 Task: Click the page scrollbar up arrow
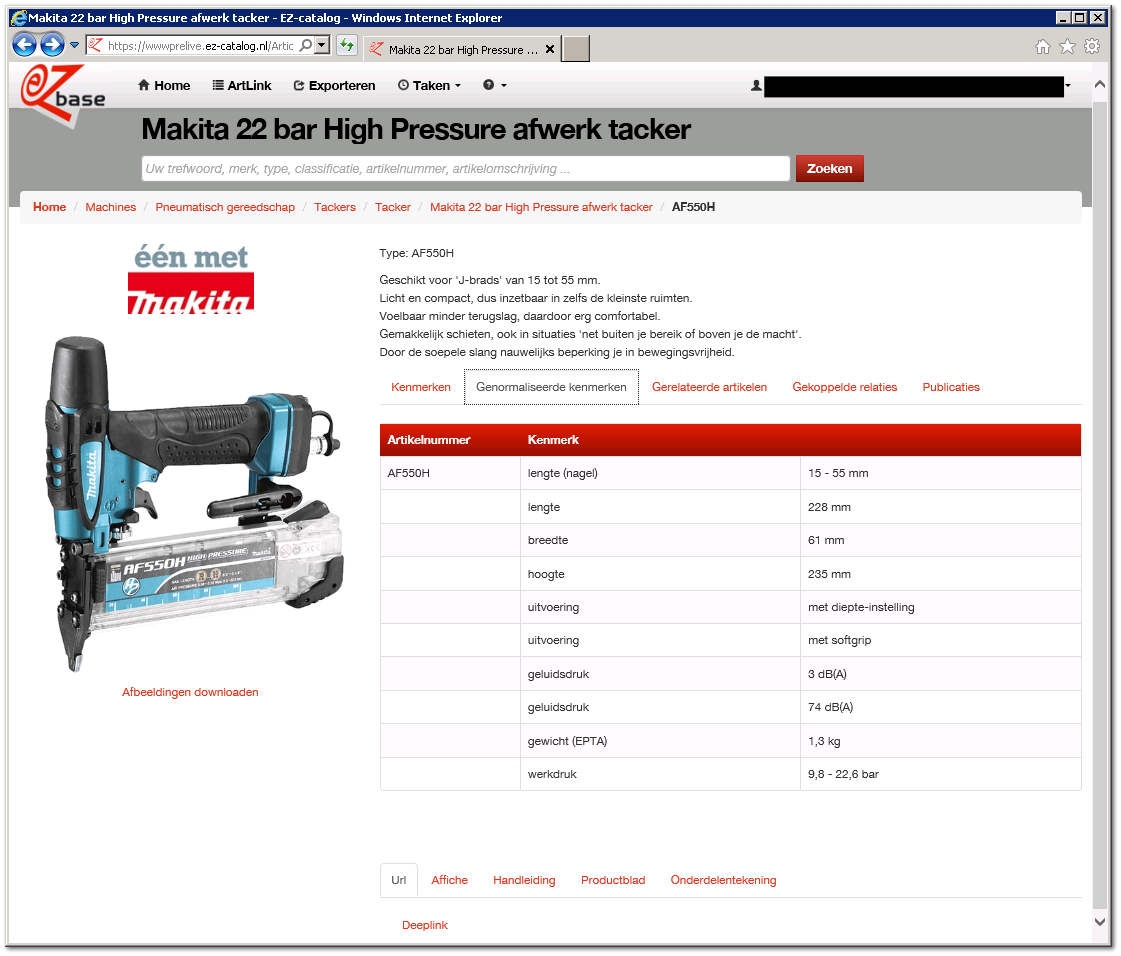tap(1100, 84)
